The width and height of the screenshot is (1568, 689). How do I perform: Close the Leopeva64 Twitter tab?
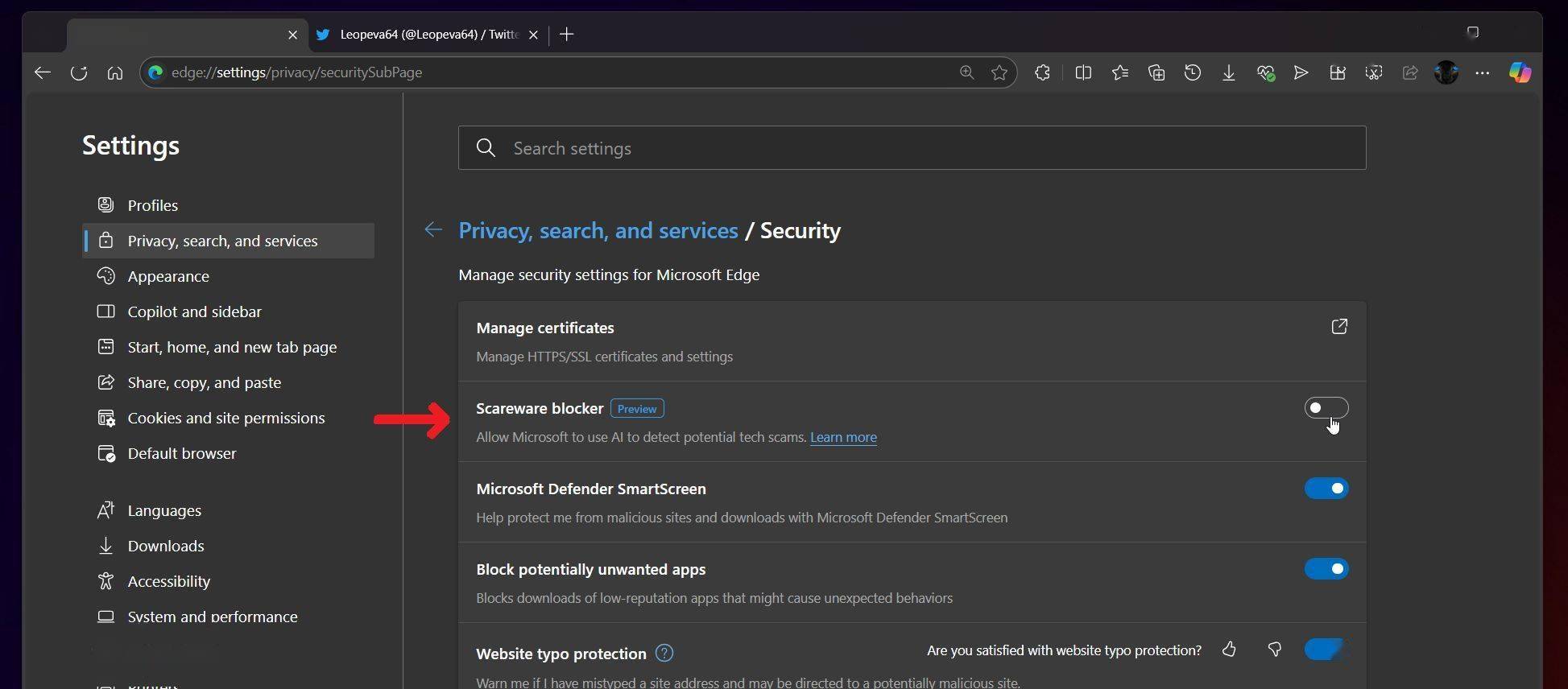pyautogui.click(x=533, y=35)
